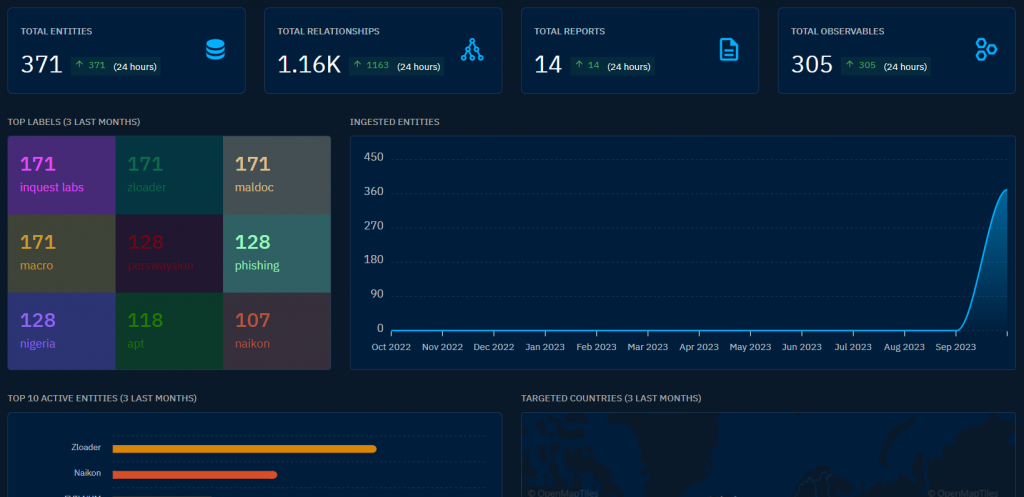Click green up arrow beside 1163 relationships
Screen dimensions: 1024x497
point(357,65)
